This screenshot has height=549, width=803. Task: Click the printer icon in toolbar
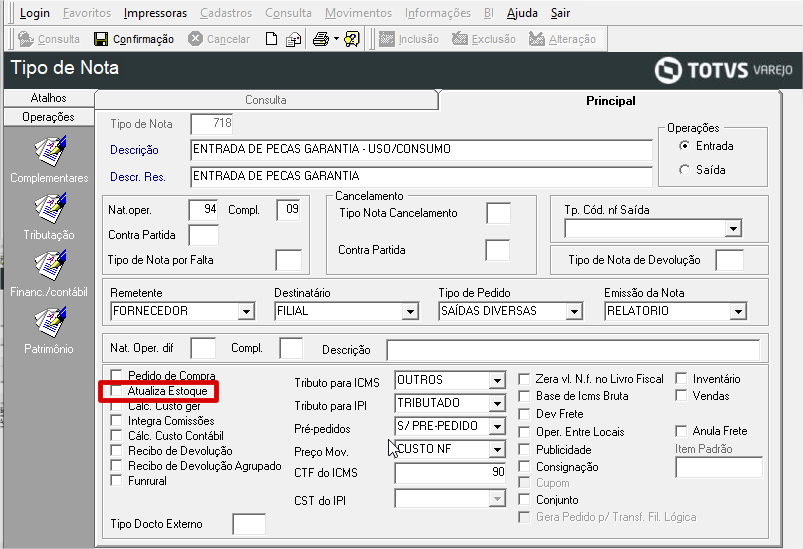pos(321,39)
